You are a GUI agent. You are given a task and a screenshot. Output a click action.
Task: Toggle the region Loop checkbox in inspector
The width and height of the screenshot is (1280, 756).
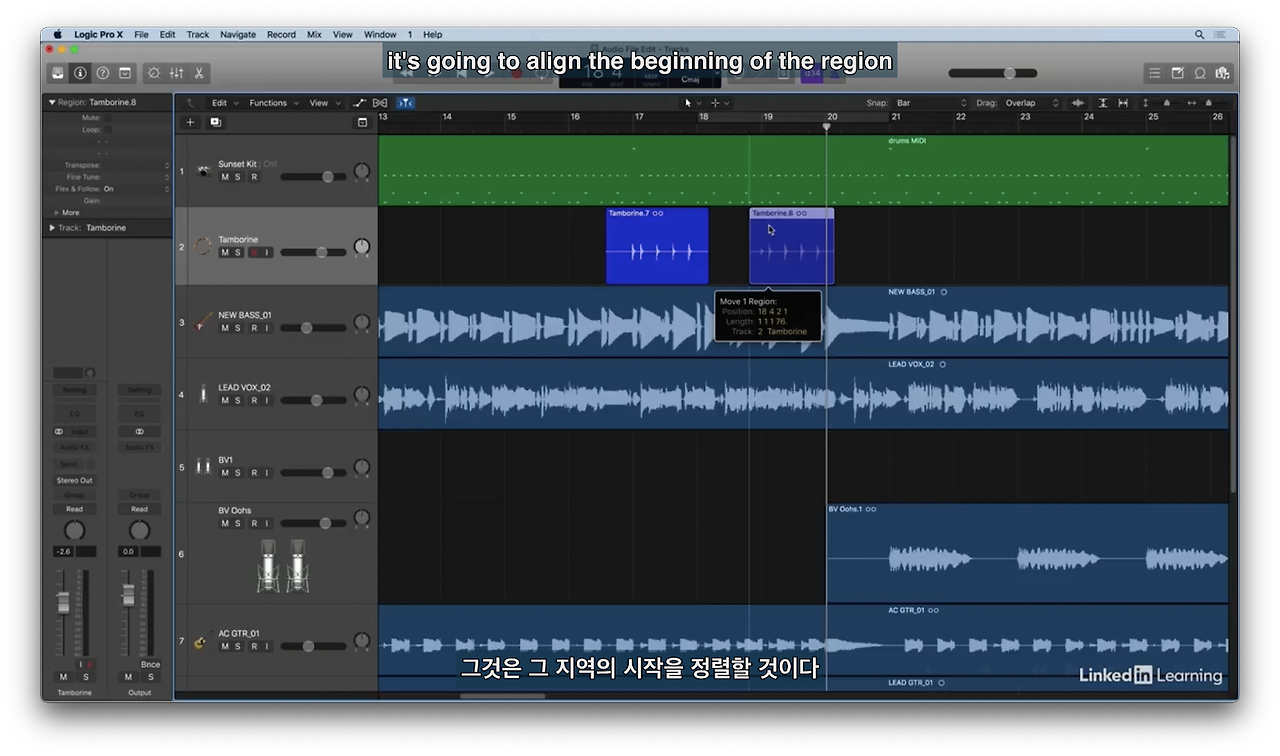point(108,130)
